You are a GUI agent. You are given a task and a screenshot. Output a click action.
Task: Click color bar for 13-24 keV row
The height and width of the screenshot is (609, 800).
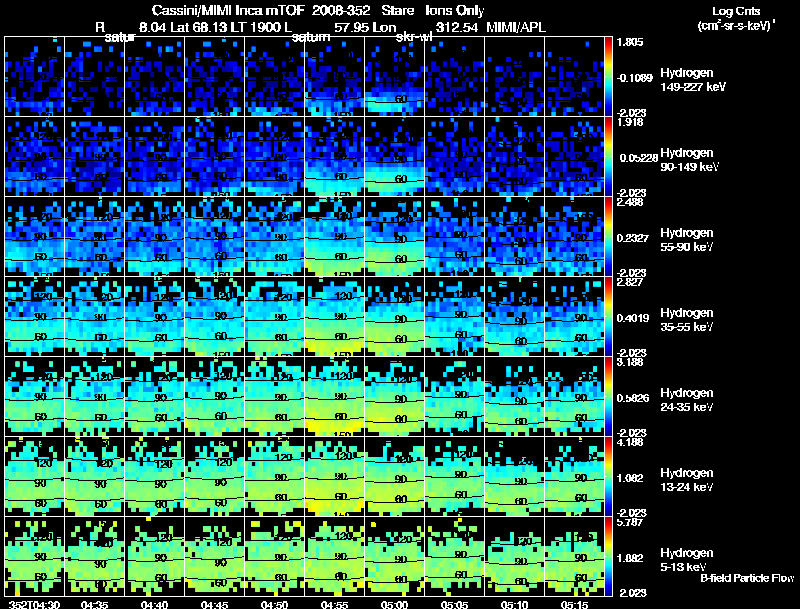pos(608,477)
